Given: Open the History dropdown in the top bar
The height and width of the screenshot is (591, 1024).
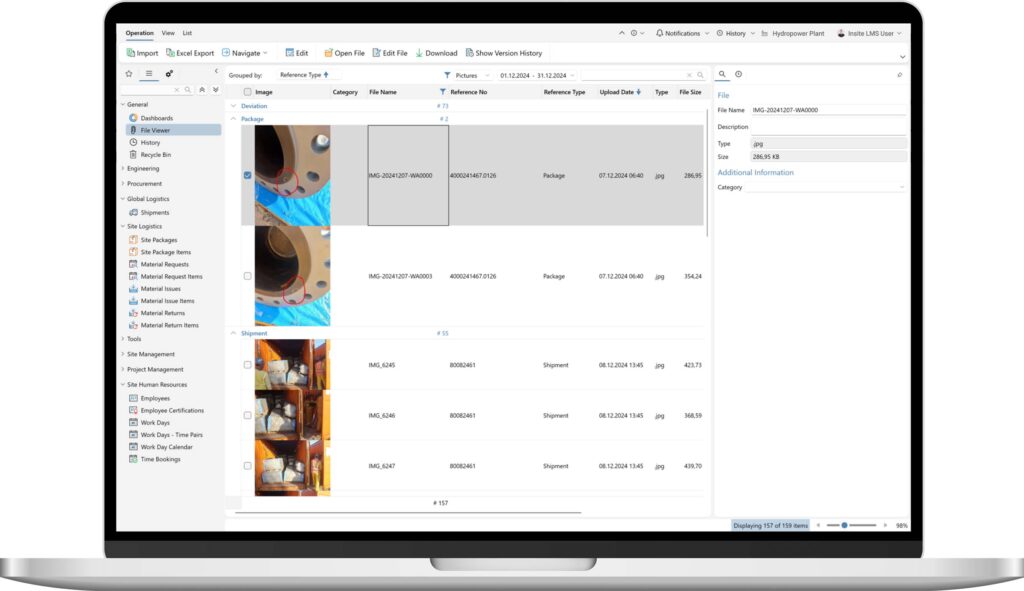Looking at the screenshot, I should coord(735,33).
